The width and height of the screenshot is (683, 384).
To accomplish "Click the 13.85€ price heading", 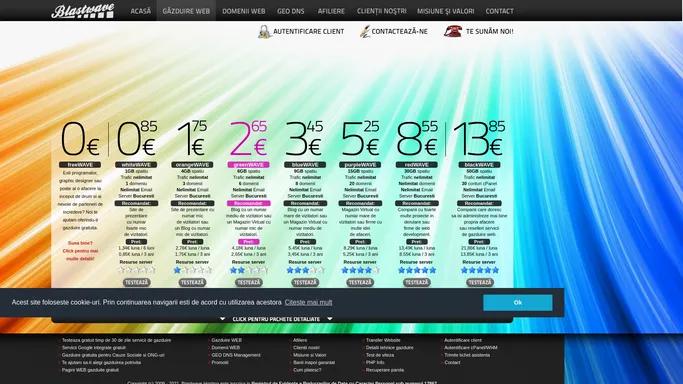I will [479, 139].
